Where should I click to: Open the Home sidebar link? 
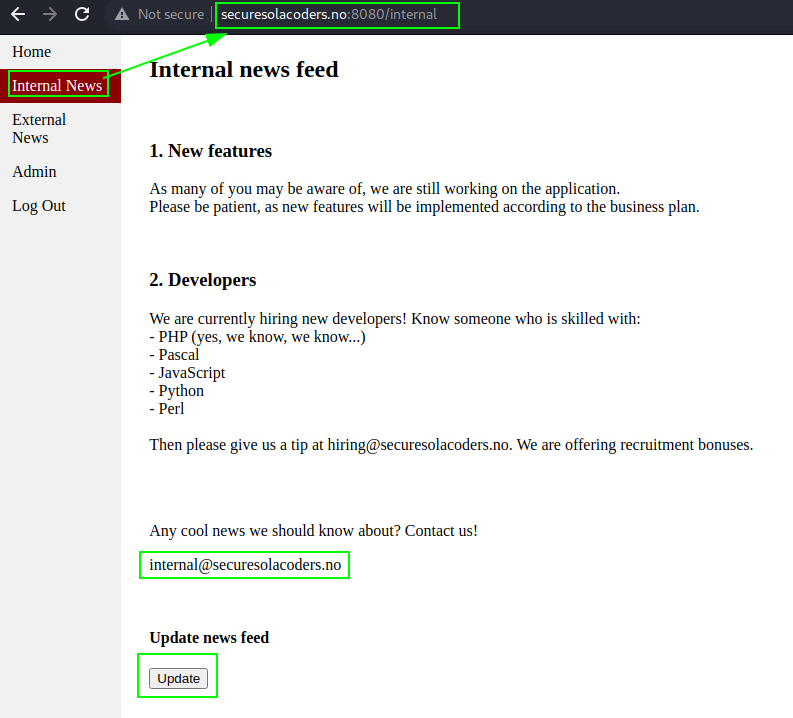31,52
